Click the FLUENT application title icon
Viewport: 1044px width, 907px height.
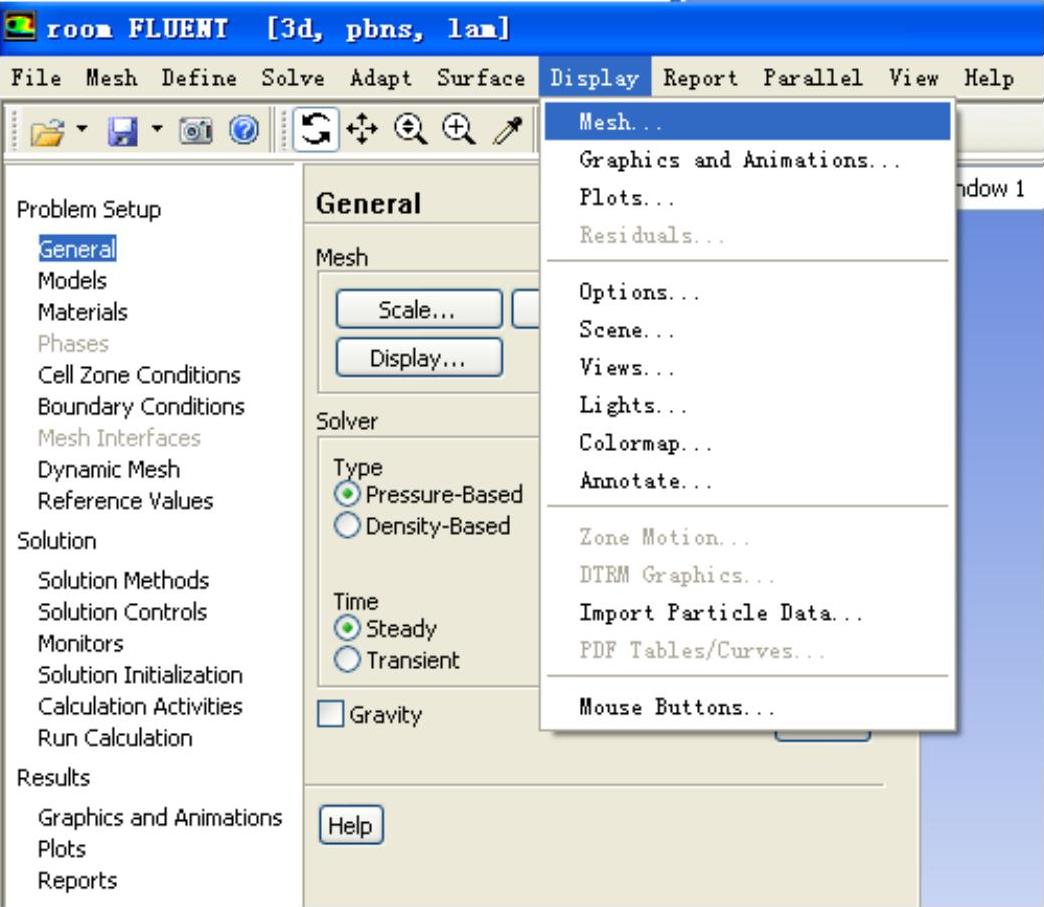21,27
